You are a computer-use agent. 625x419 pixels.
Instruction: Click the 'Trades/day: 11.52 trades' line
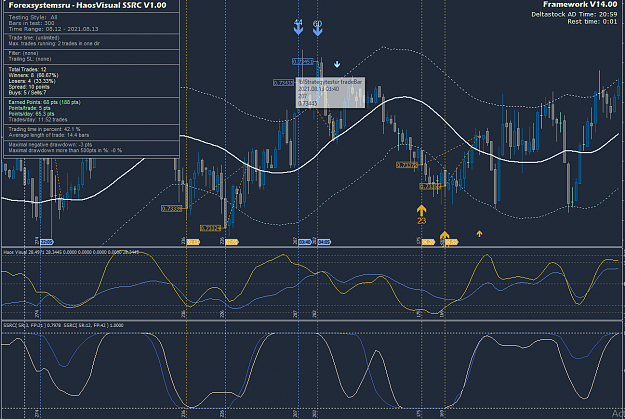(x=38, y=120)
